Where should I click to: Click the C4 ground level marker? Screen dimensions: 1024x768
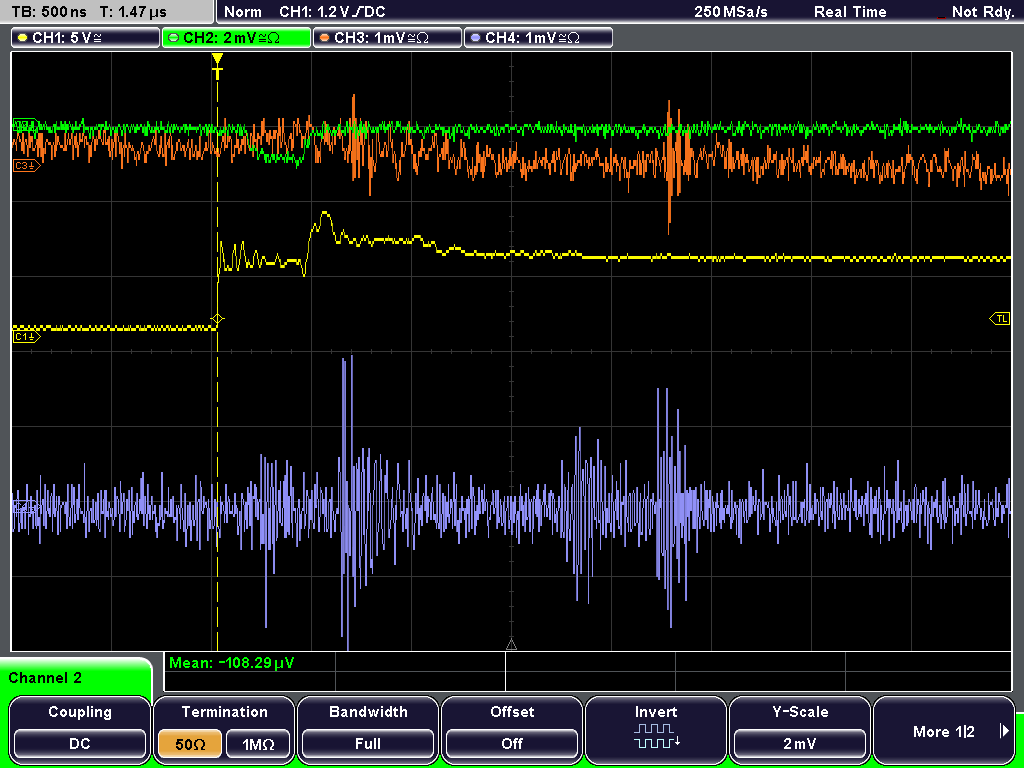pyautogui.click(x=27, y=506)
